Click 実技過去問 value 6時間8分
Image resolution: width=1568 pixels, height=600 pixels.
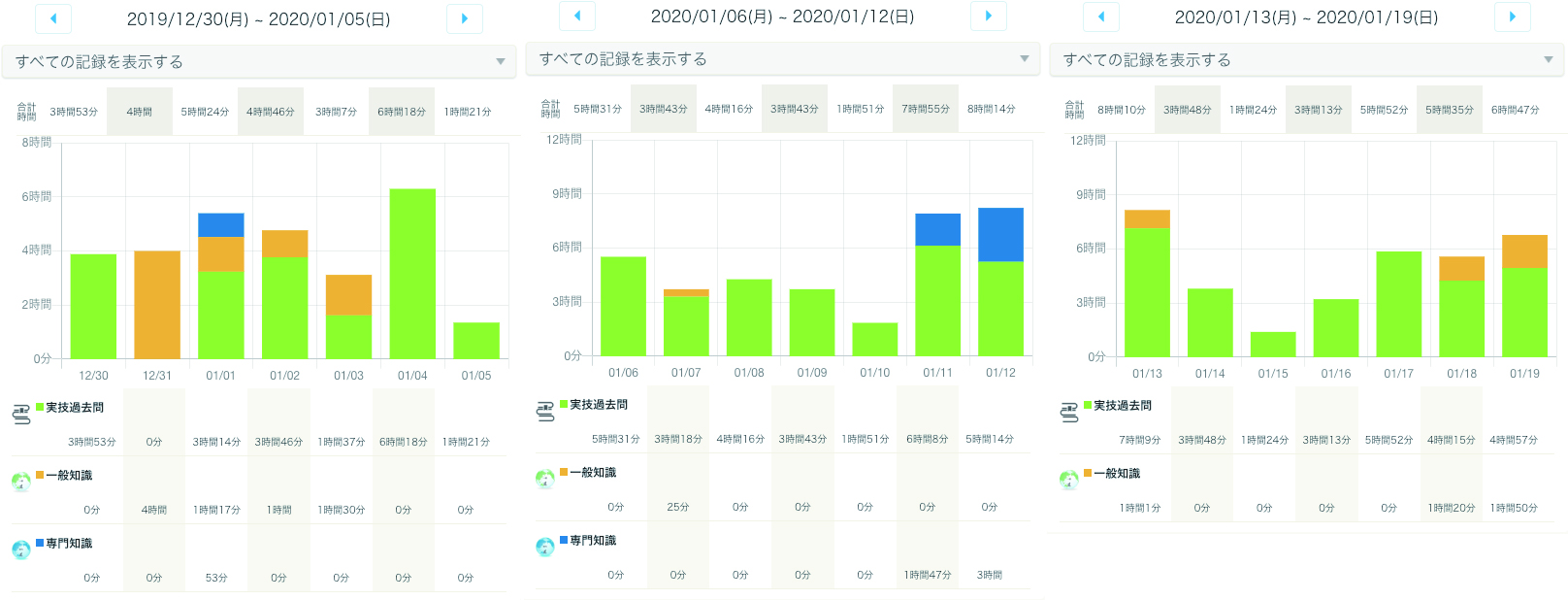pos(928,439)
